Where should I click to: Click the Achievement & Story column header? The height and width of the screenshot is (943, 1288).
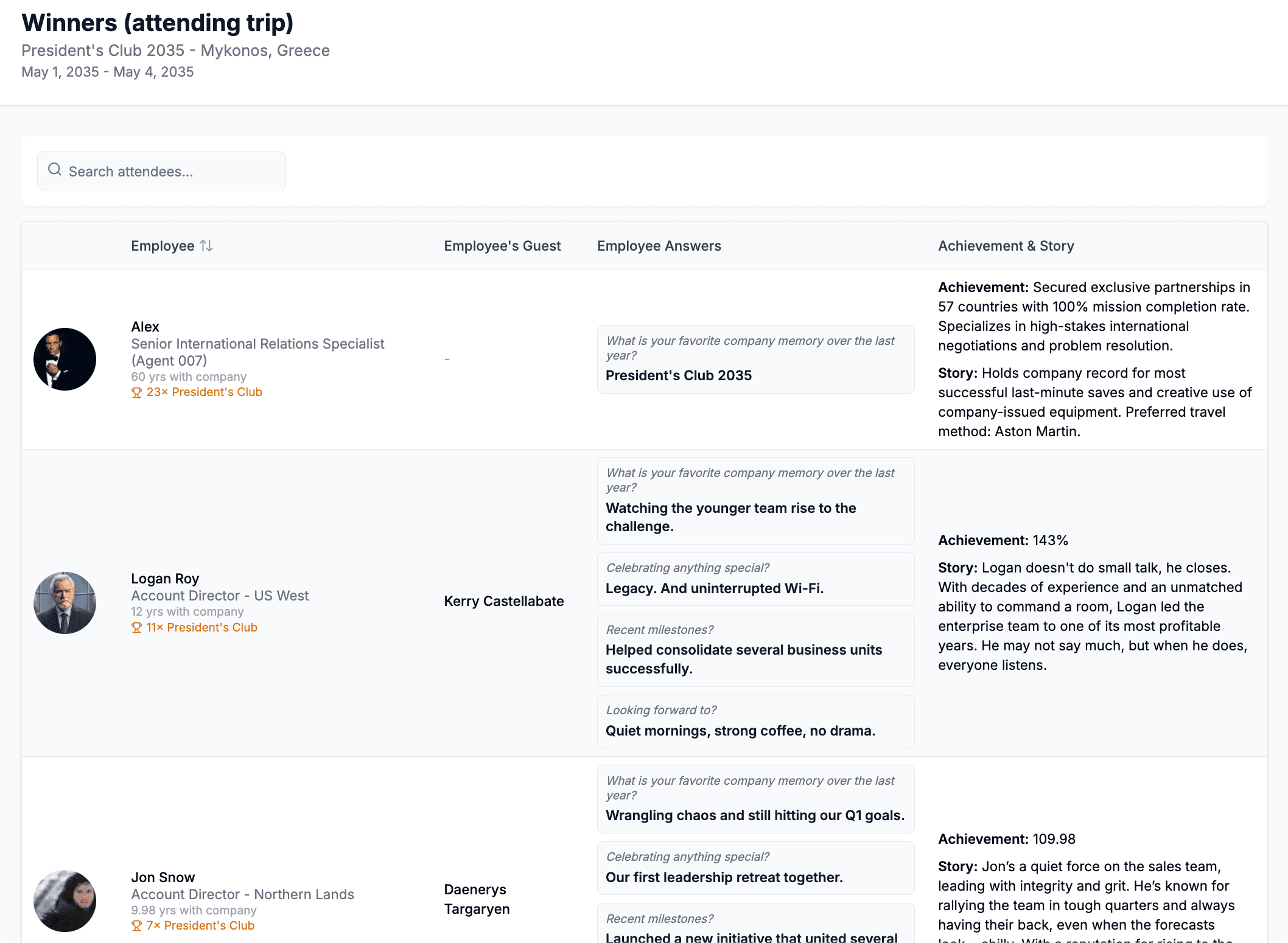(1006, 246)
